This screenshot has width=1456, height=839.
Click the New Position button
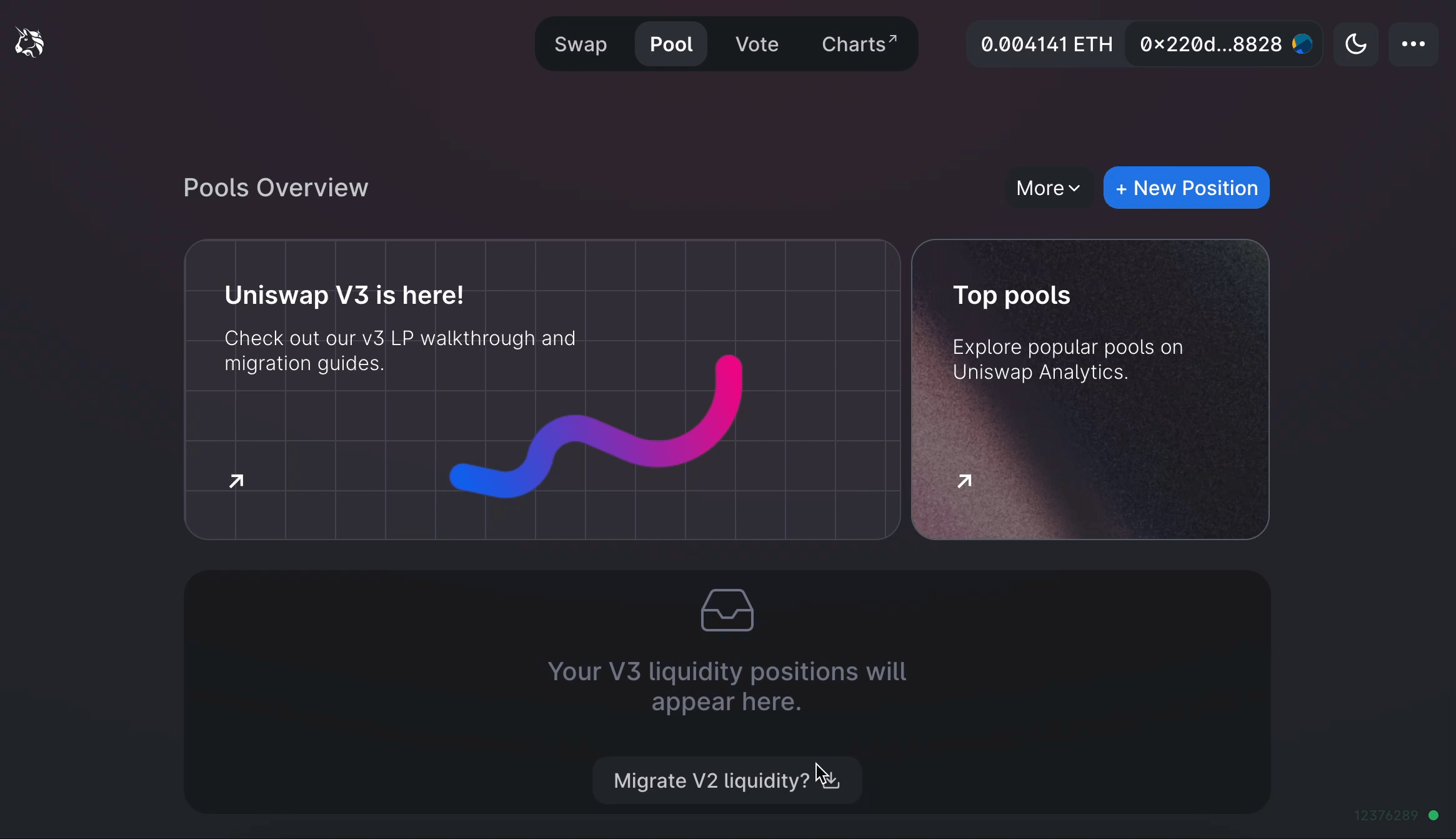(x=1188, y=188)
